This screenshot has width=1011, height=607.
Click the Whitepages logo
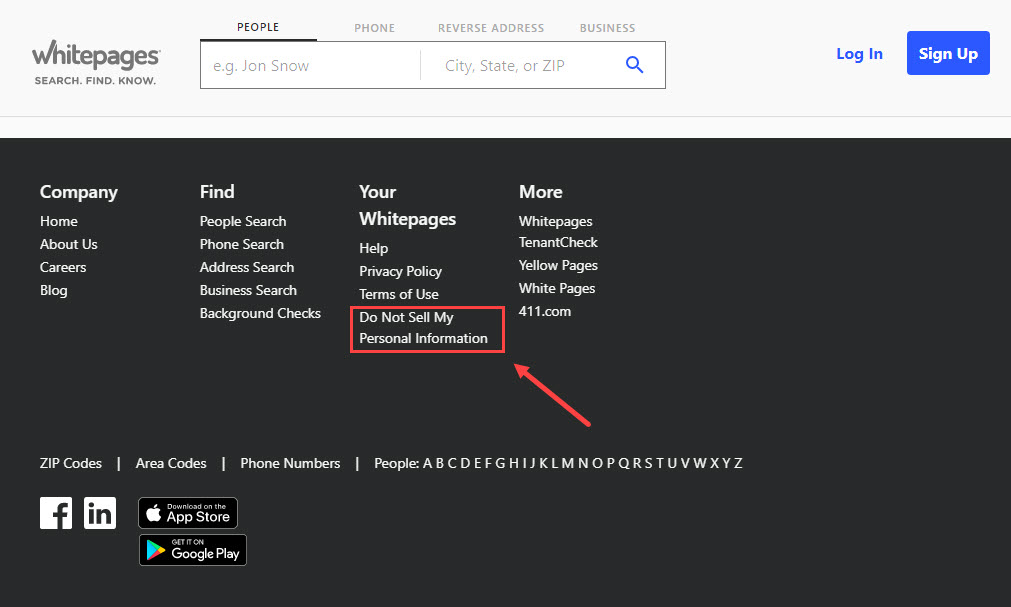tap(95, 62)
